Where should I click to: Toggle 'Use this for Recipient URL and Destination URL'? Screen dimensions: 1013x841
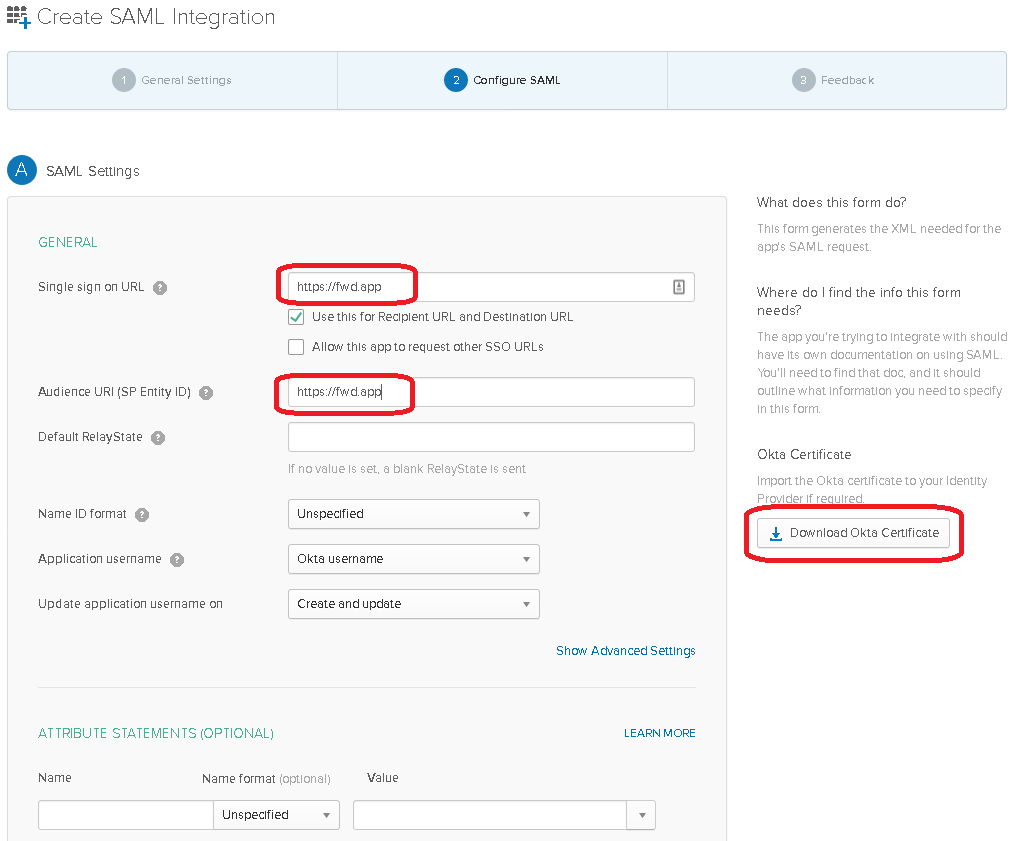(x=296, y=317)
